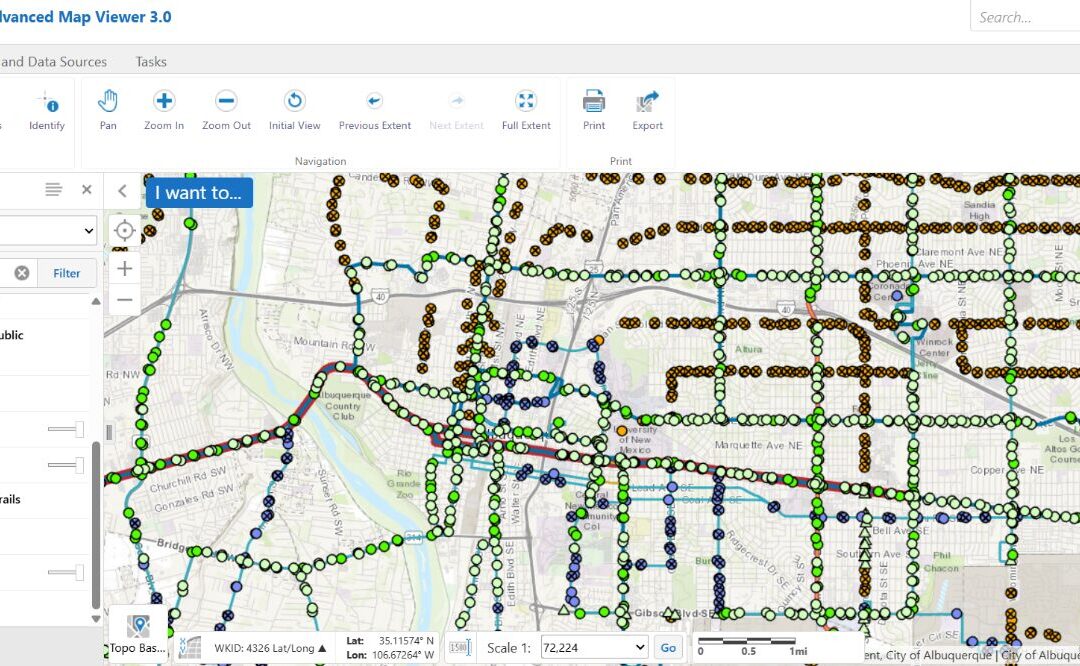Image resolution: width=1080 pixels, height=666 pixels.
Task: Apply the layer Filter
Action: [66, 272]
